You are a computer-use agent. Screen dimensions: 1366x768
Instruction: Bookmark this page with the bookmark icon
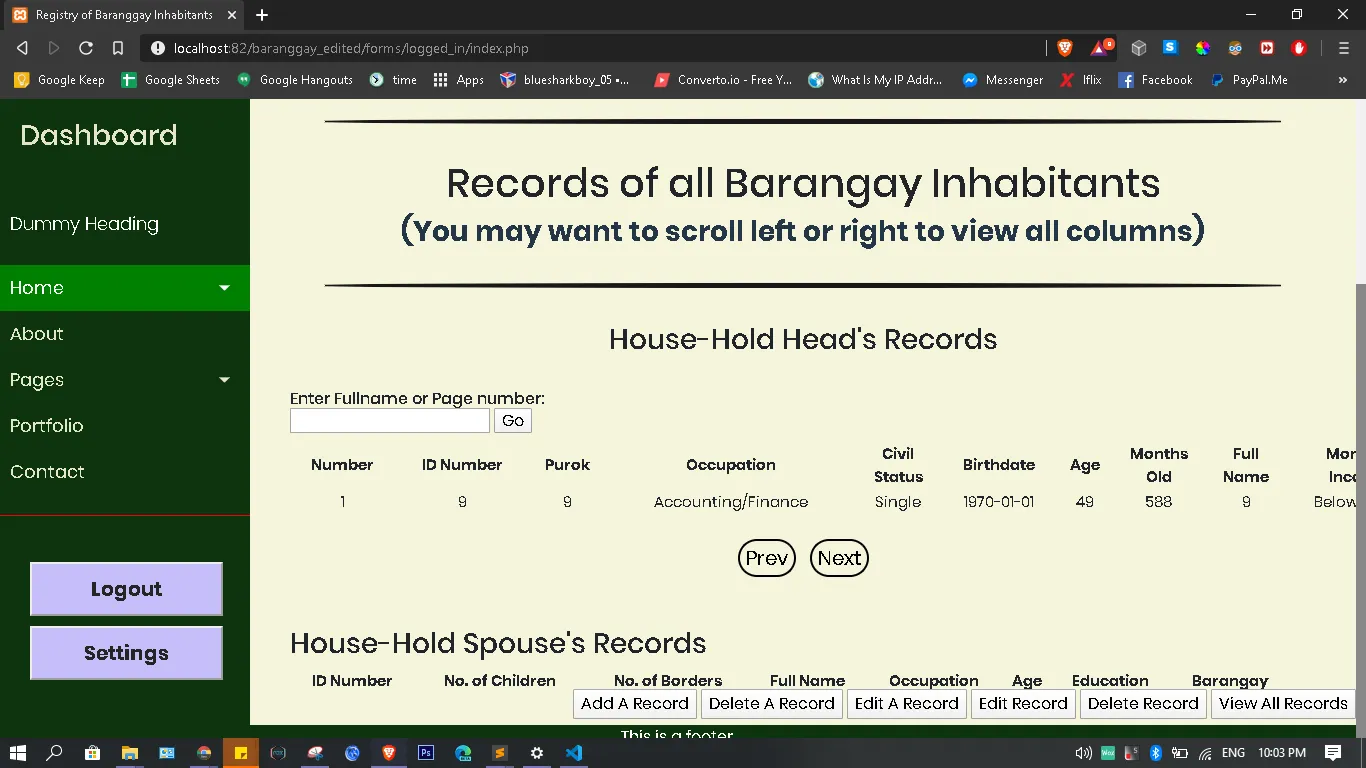(118, 48)
